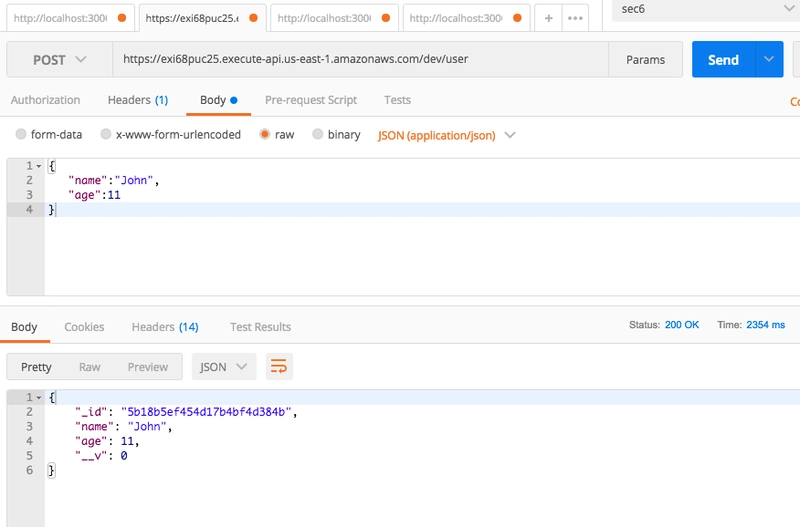Collapse response JSON at line 1
The image size is (800, 527).
39,397
